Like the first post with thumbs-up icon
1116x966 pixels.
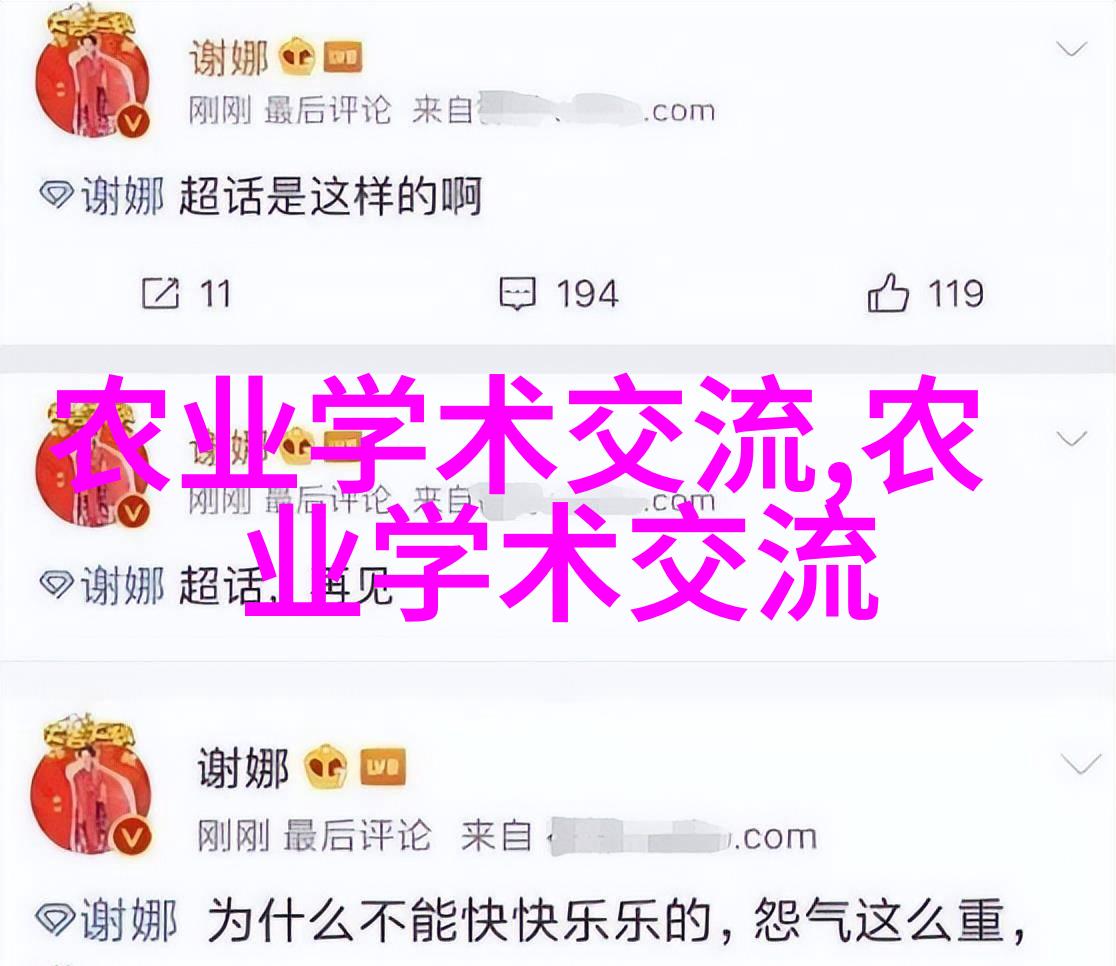click(x=888, y=293)
